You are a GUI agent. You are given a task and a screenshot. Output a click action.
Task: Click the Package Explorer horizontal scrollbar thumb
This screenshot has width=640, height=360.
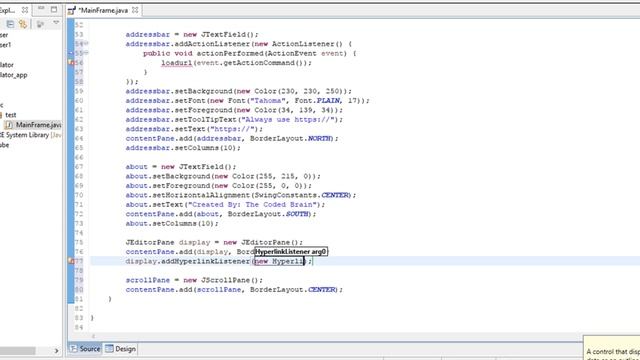click(17, 351)
